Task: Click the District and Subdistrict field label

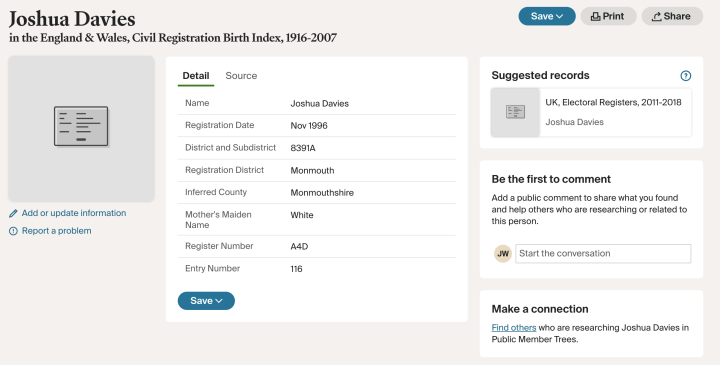Action: pyautogui.click(x=231, y=148)
